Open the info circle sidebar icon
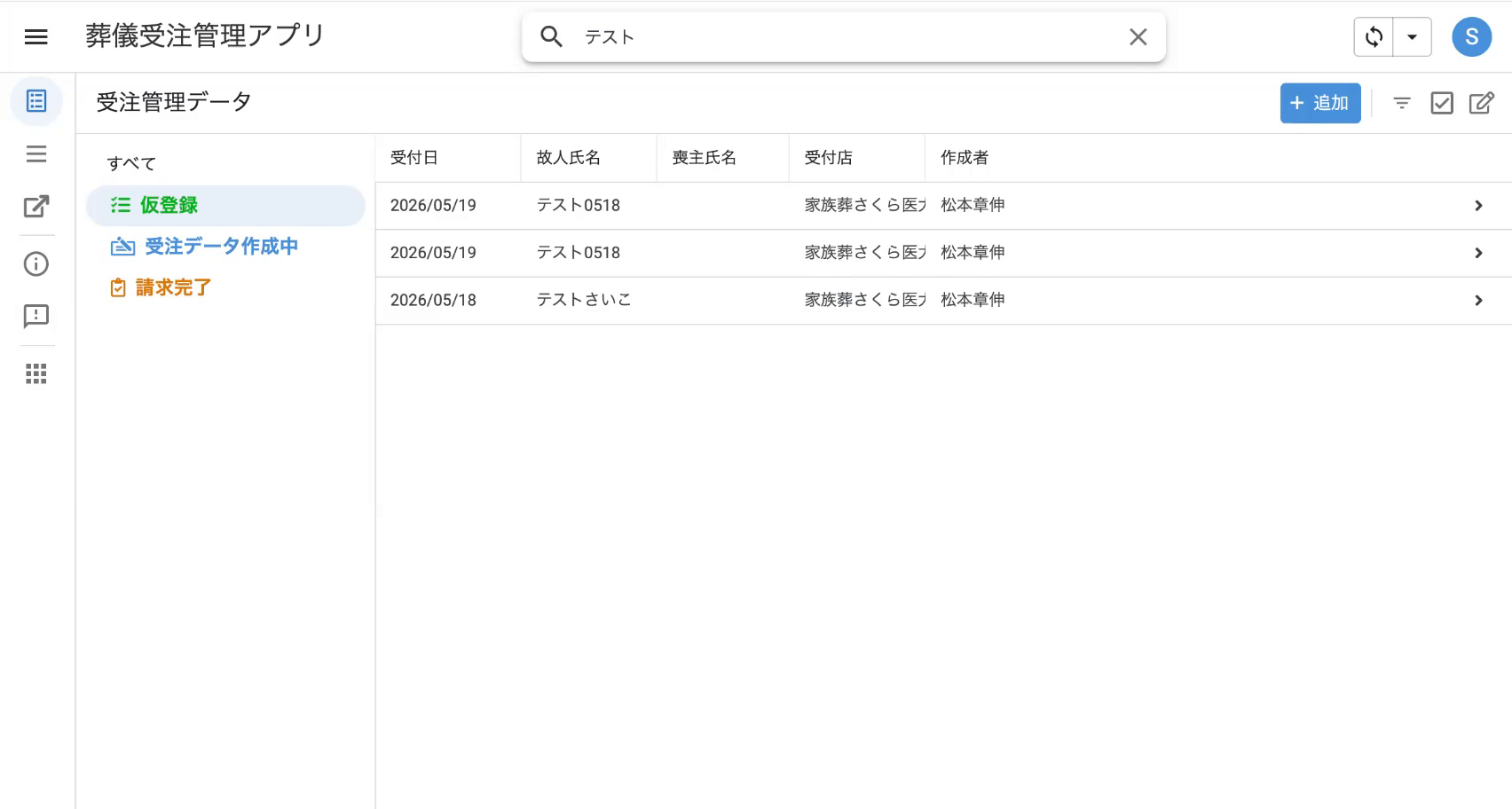 tap(36, 263)
